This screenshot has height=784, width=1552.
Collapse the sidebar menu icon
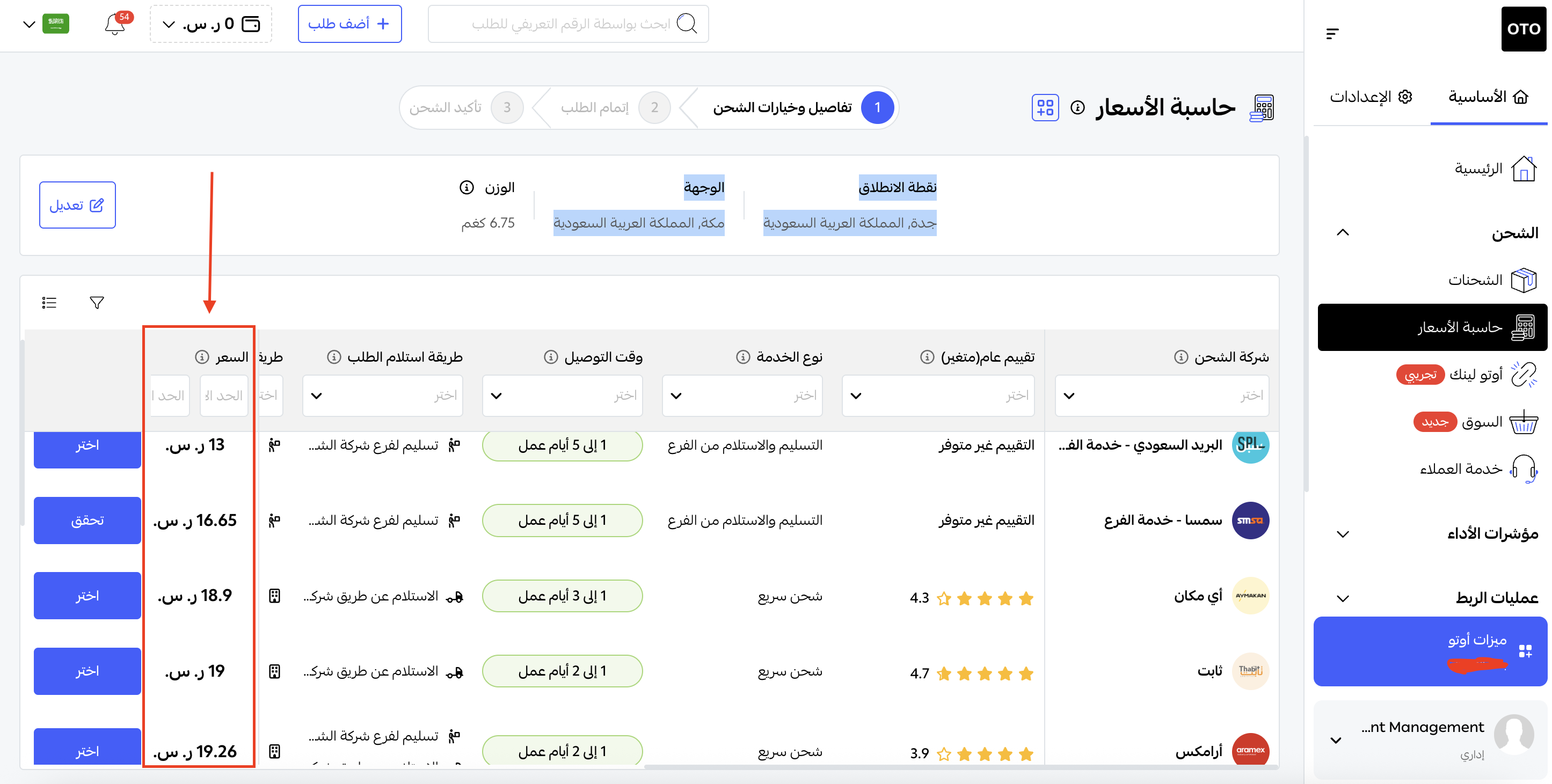[x=1332, y=34]
